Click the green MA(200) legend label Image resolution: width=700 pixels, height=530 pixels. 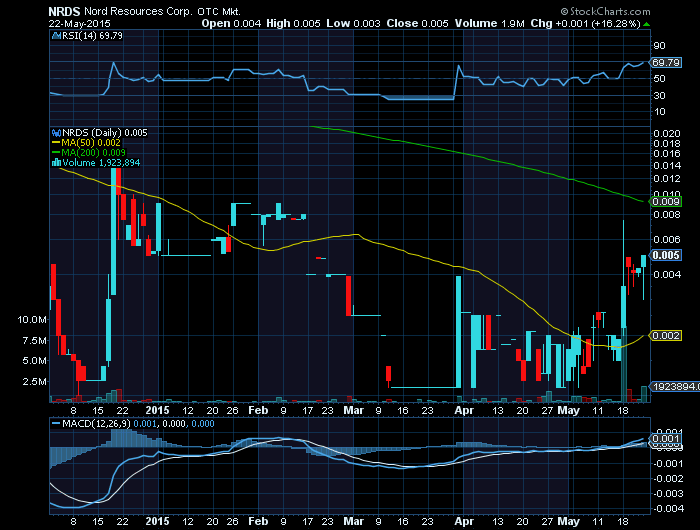[95, 152]
